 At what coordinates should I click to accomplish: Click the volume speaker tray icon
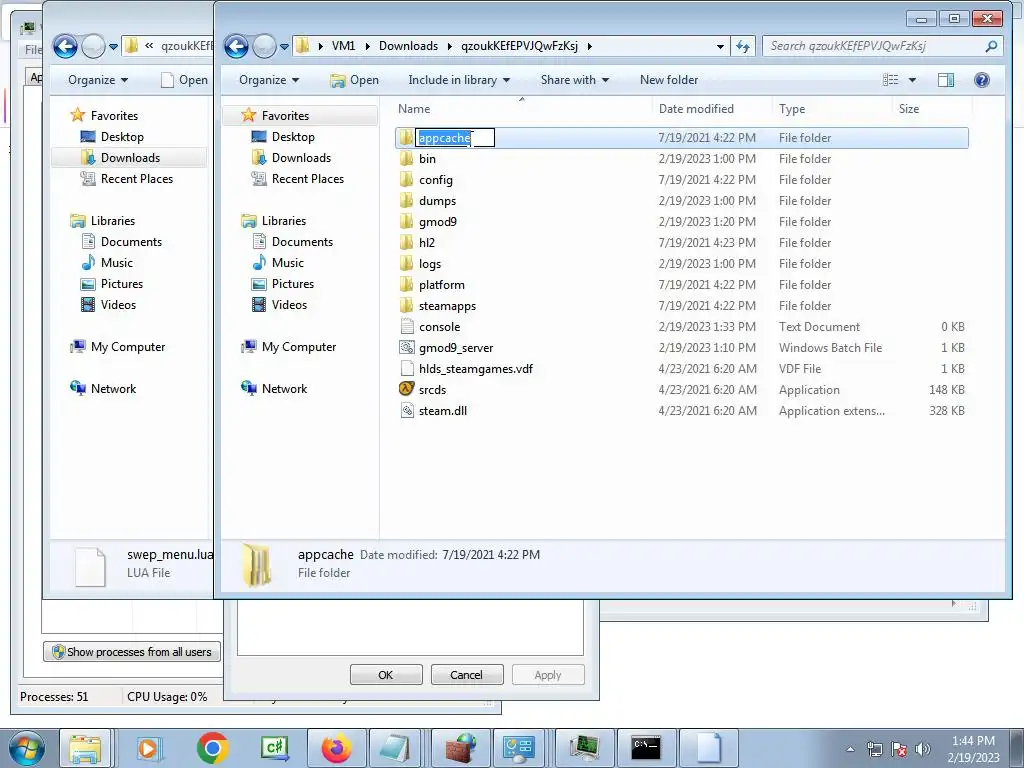pos(922,749)
